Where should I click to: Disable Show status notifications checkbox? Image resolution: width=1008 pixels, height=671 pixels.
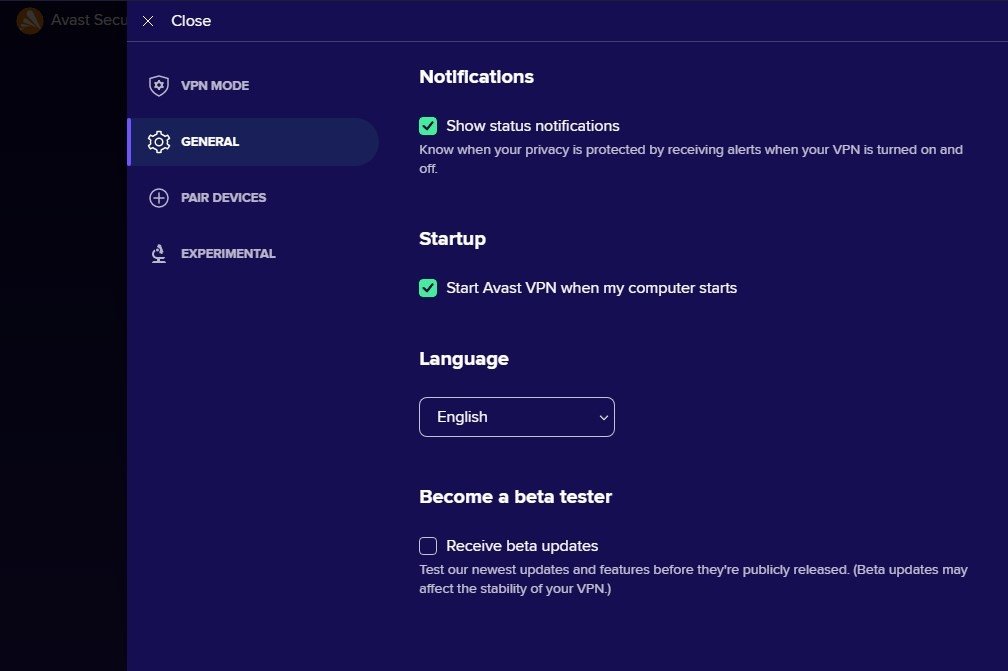428,126
